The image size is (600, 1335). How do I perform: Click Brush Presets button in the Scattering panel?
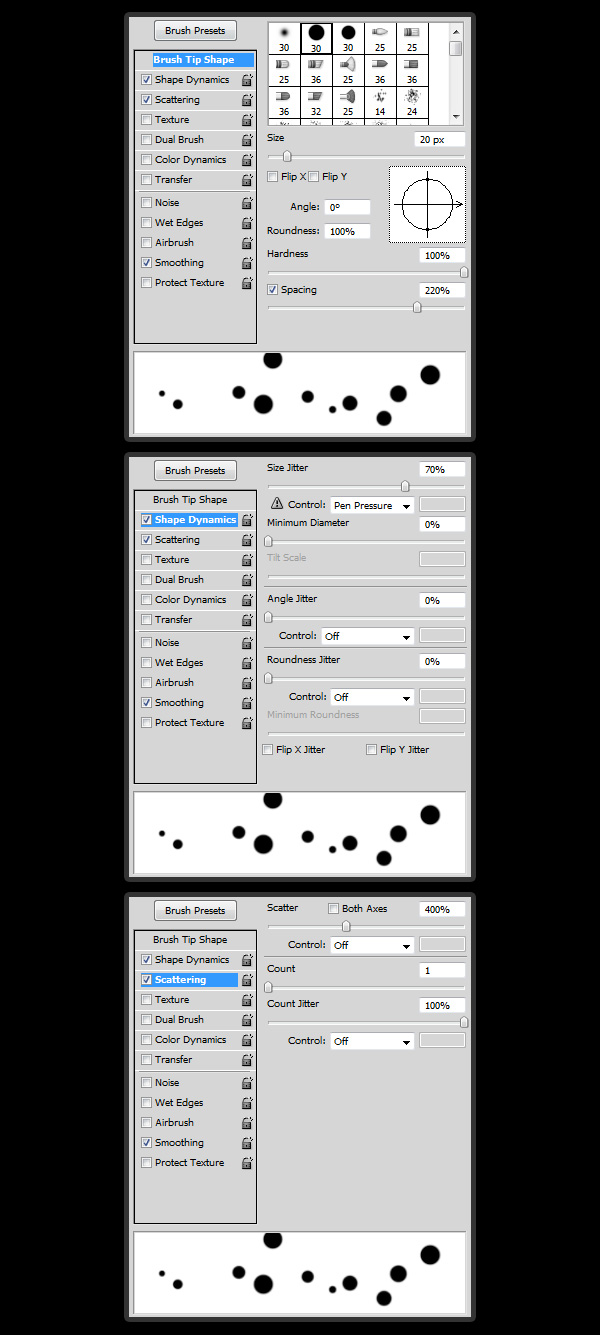click(195, 911)
